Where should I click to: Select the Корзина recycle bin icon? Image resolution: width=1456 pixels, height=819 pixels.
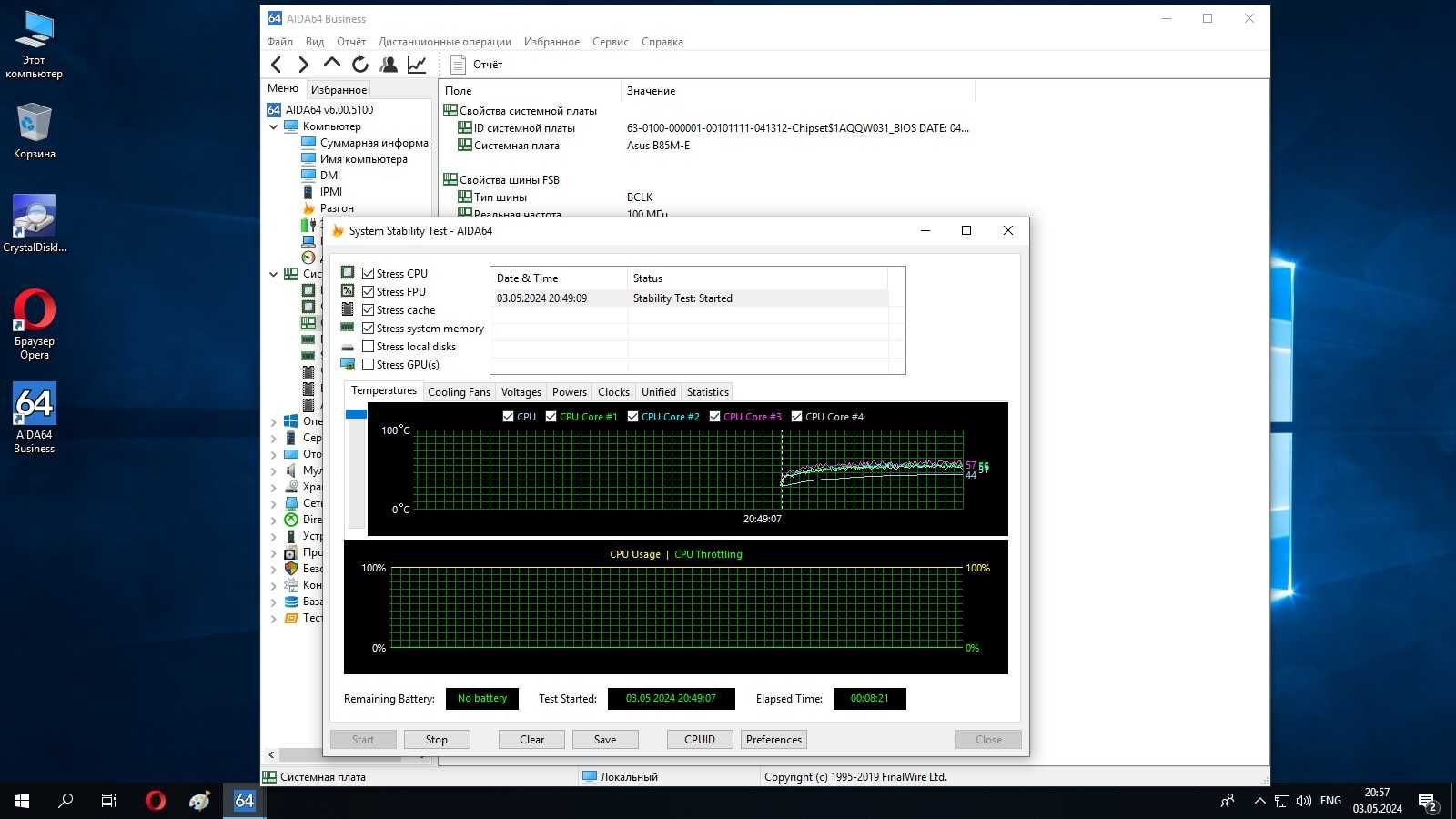[x=35, y=130]
